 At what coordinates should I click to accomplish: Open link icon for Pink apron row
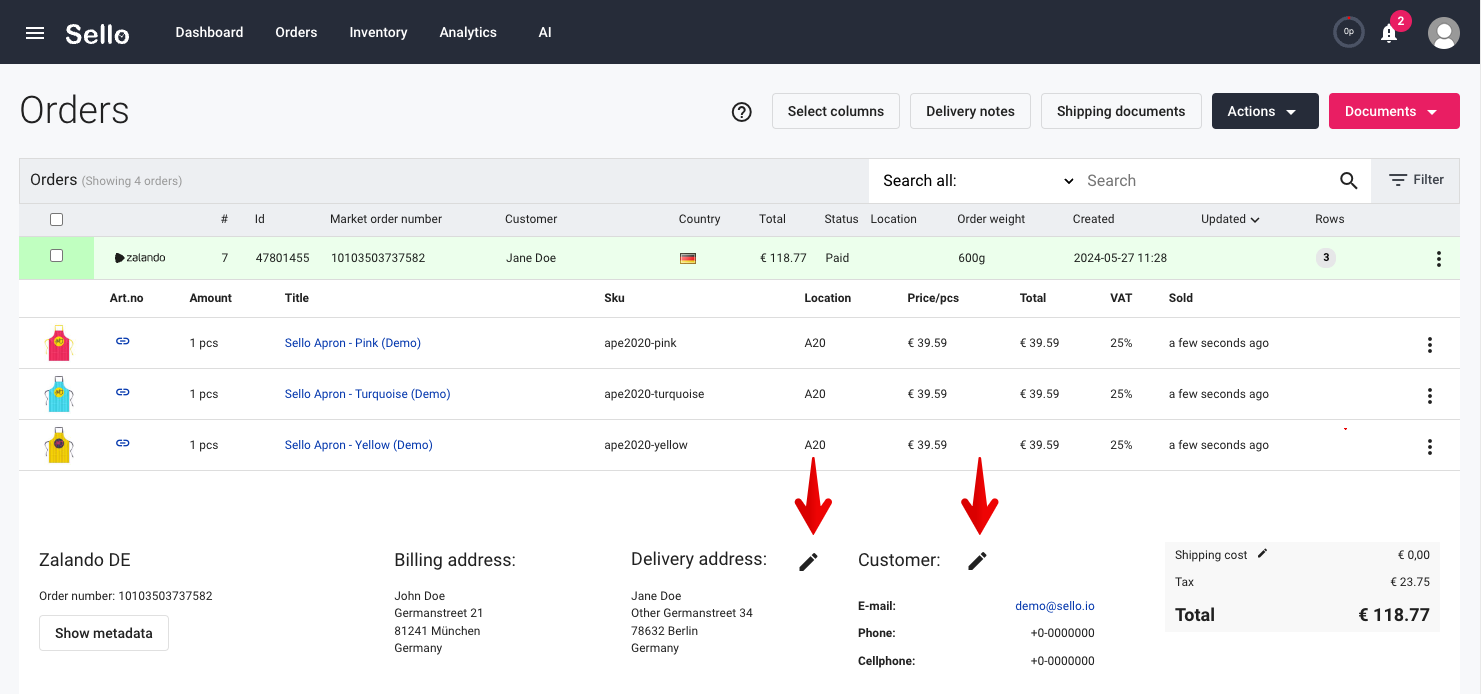pos(123,342)
